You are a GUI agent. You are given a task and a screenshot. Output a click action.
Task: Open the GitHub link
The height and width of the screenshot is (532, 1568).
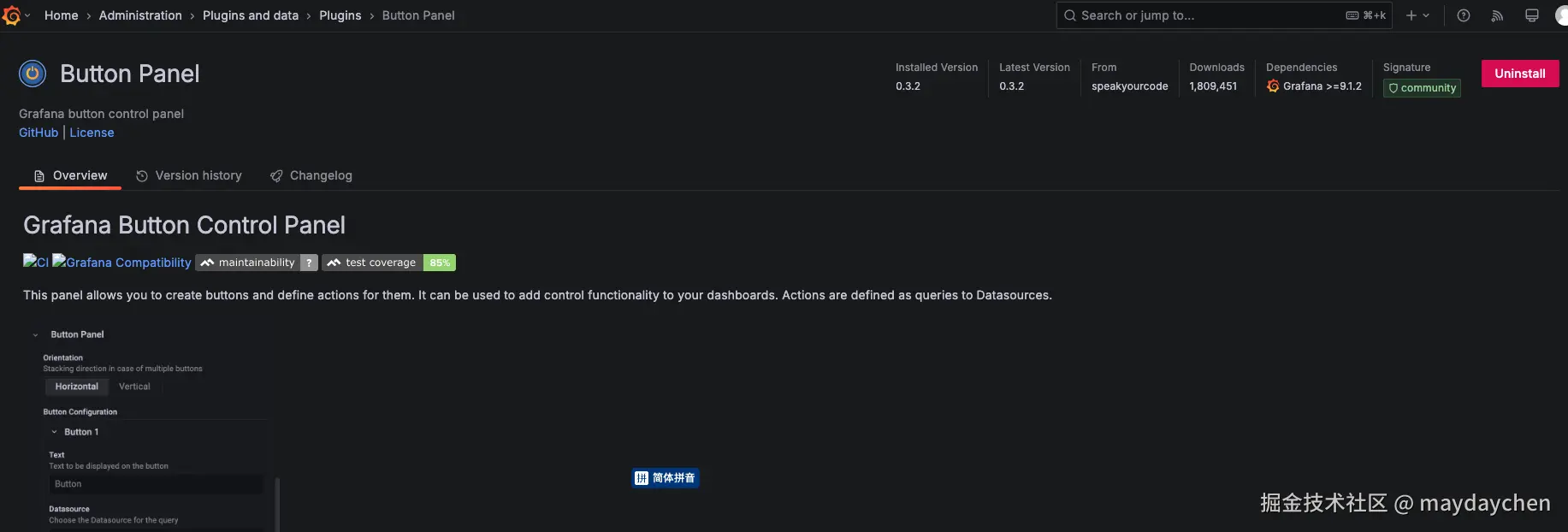[38, 133]
